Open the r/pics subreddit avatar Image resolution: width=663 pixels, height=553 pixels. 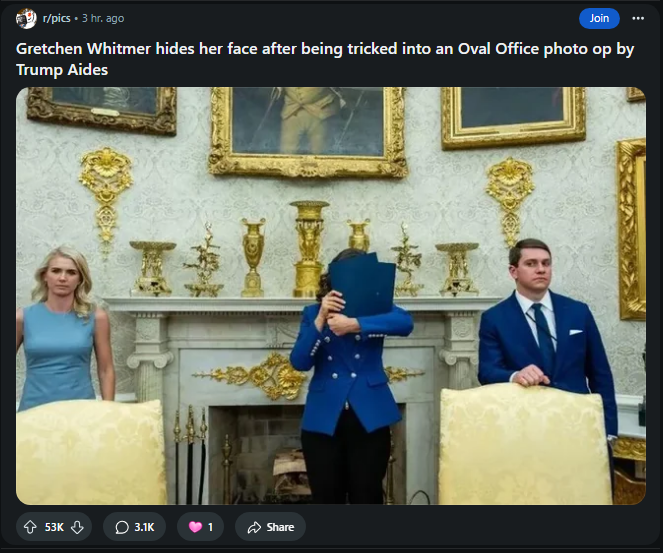pyautogui.click(x=26, y=19)
